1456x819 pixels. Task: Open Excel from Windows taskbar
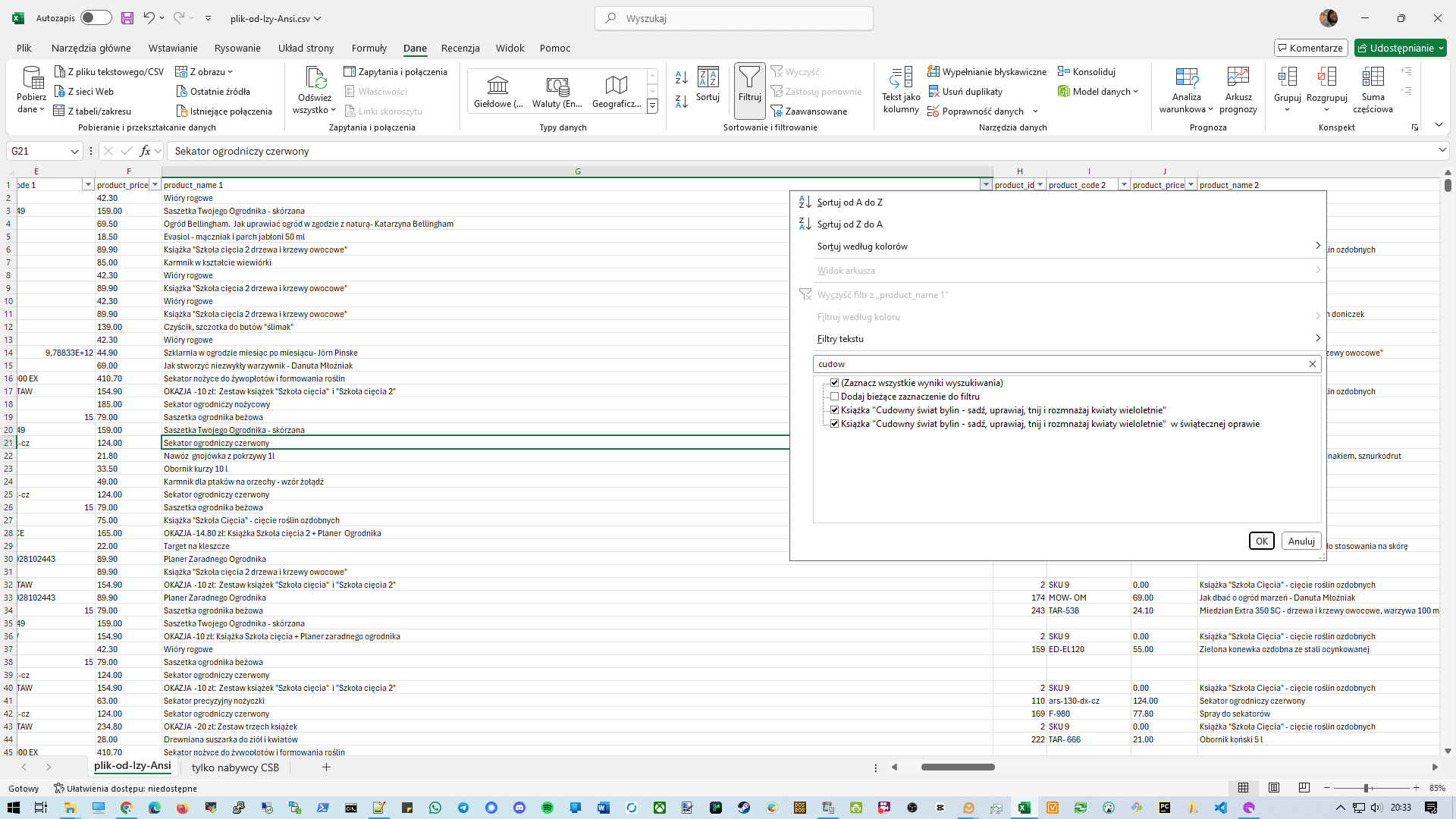[x=1024, y=808]
